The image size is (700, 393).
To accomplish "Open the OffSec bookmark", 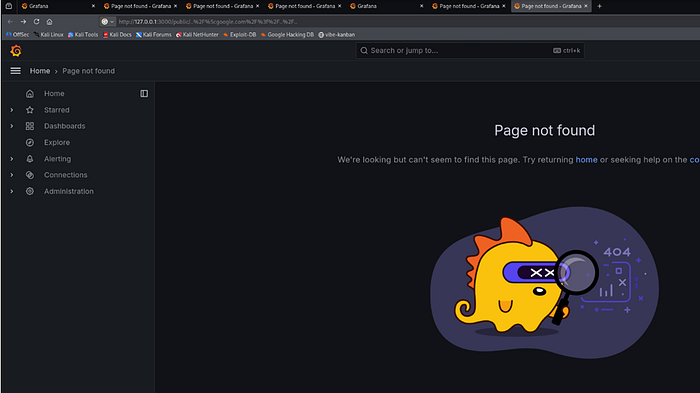I will click(17, 34).
